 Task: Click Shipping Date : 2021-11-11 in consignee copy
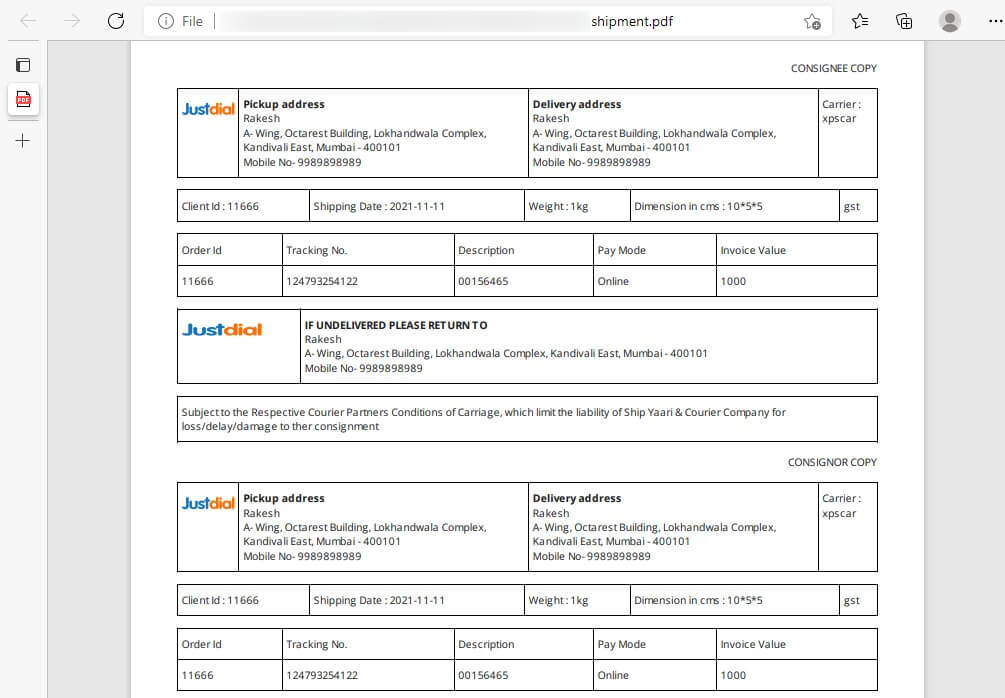(379, 206)
